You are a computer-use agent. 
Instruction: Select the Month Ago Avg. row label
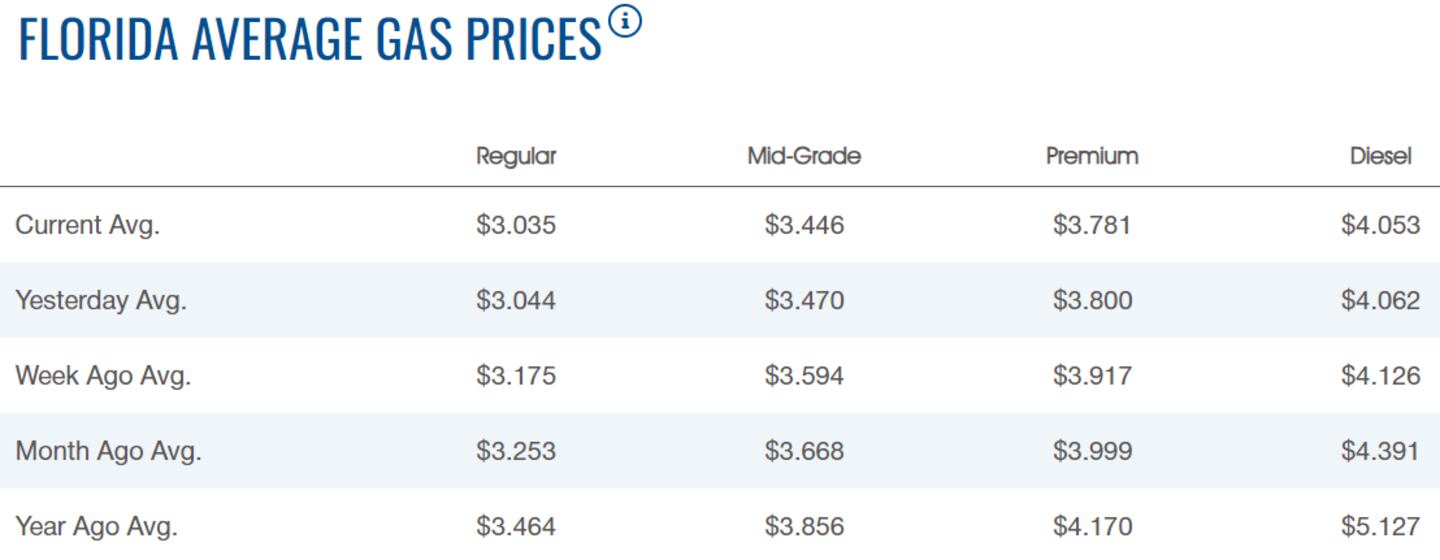pos(108,451)
